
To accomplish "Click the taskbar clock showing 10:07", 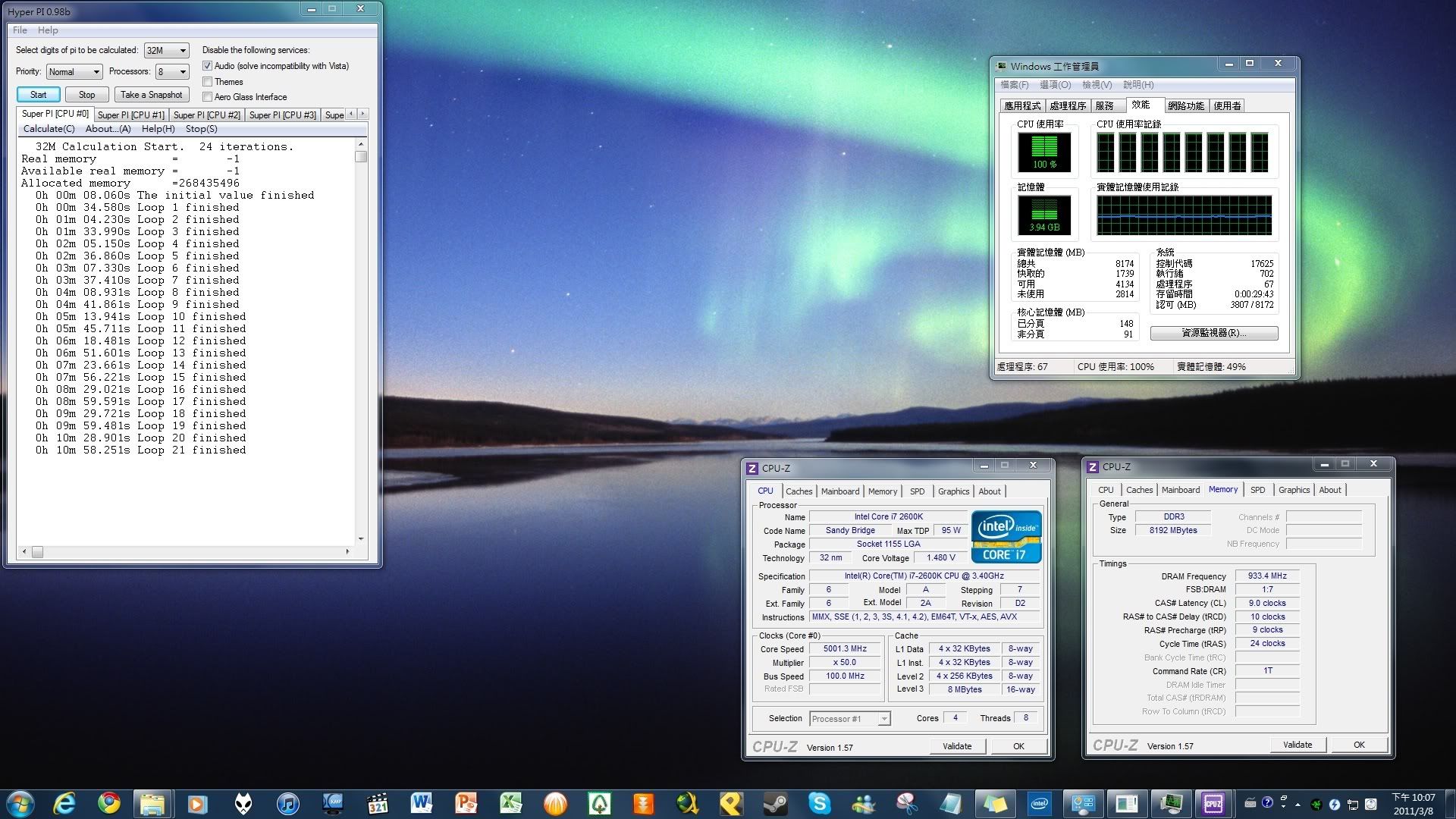I will click(1414, 804).
